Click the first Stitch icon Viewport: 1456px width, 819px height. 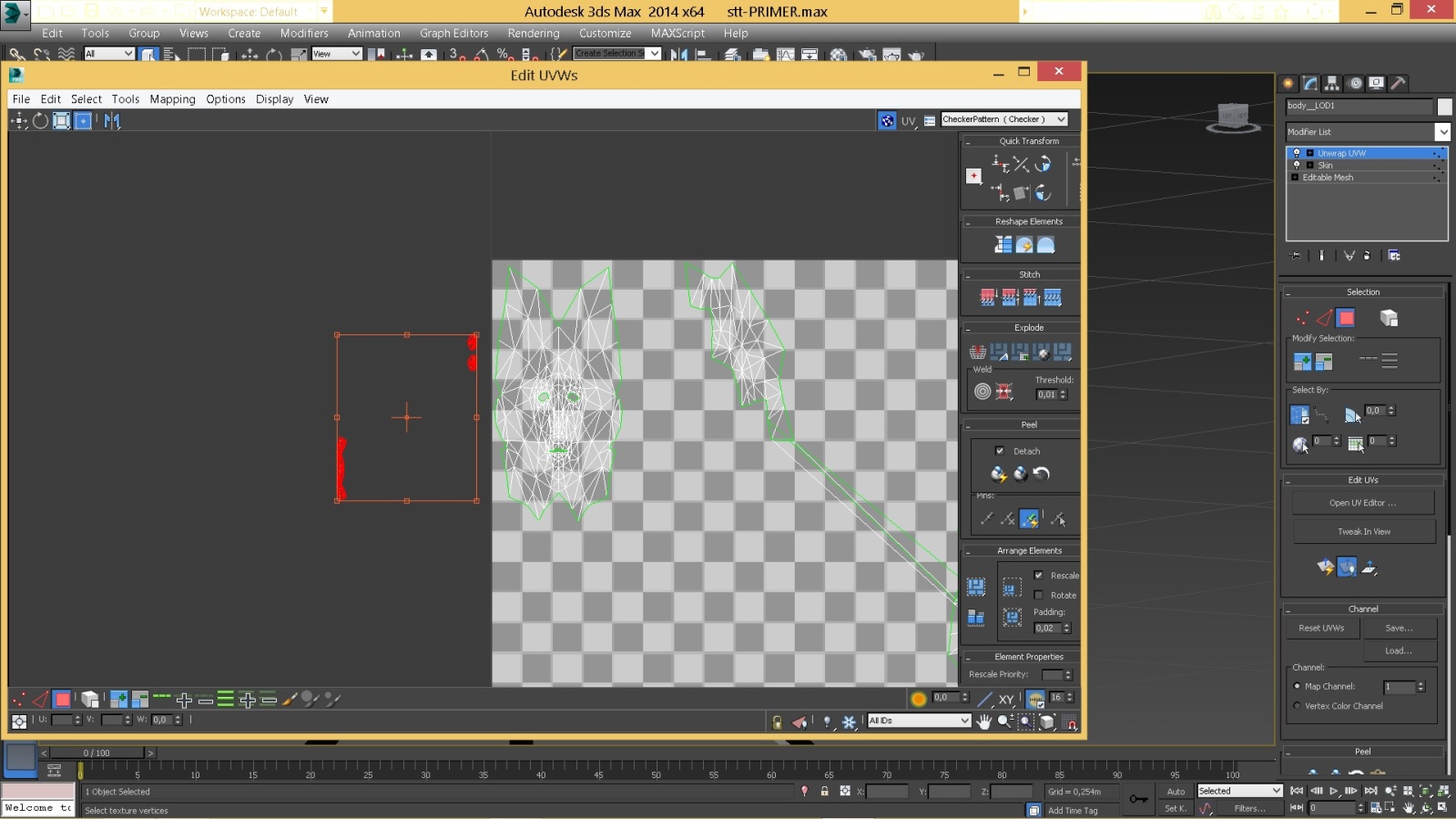[988, 297]
